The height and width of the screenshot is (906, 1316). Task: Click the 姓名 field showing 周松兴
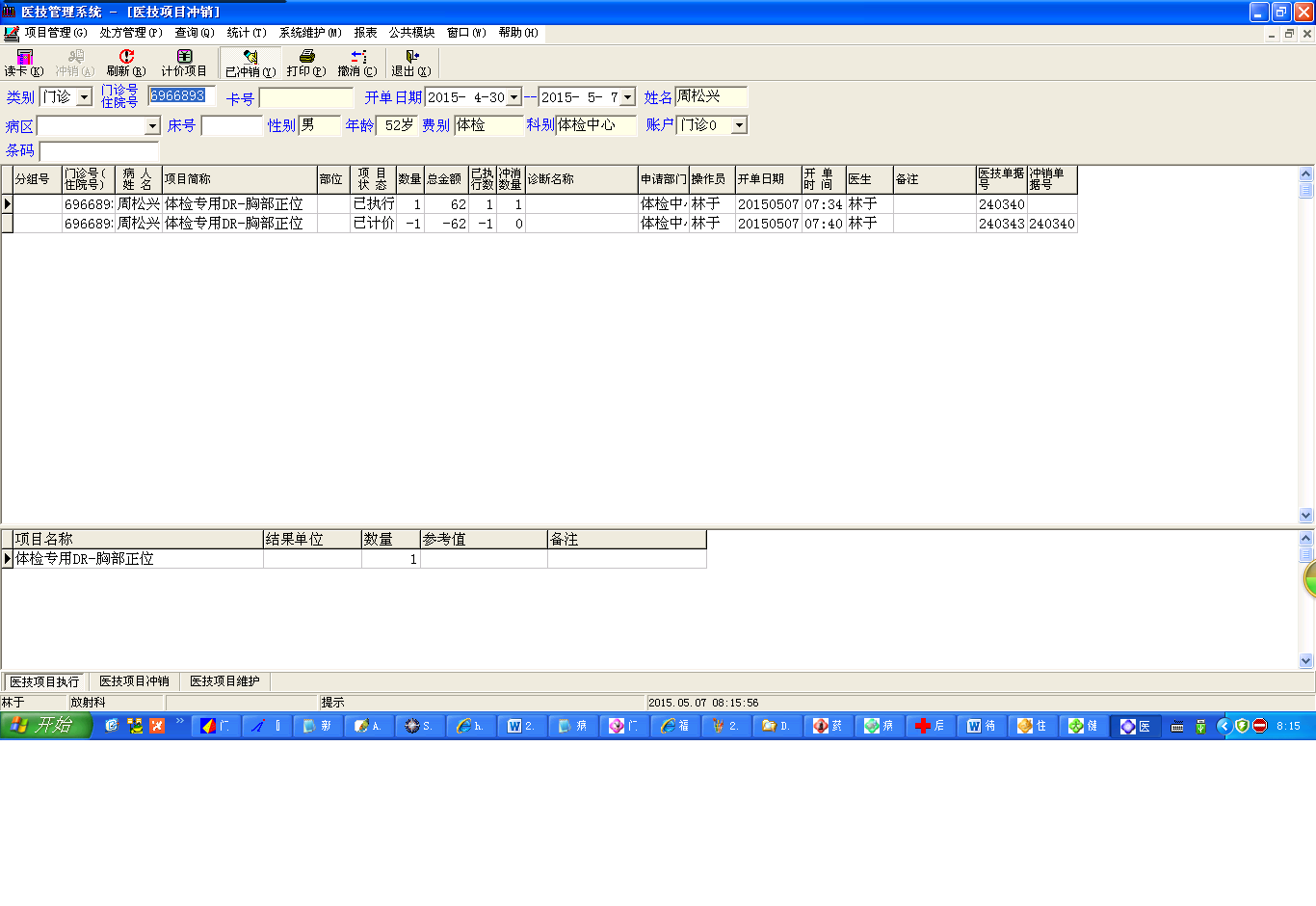[711, 96]
